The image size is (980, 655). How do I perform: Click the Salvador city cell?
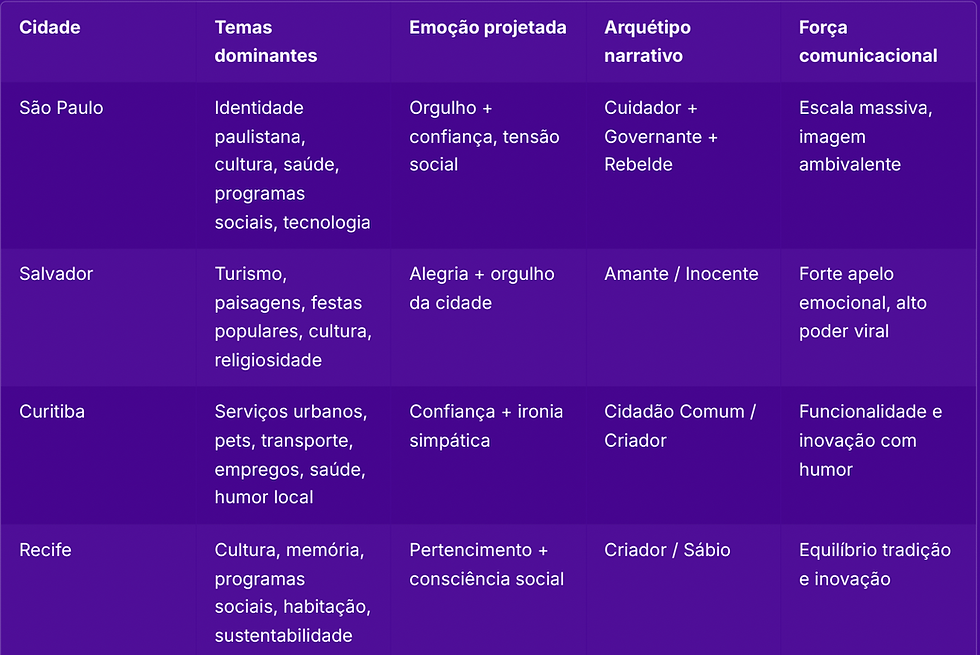[56, 274]
